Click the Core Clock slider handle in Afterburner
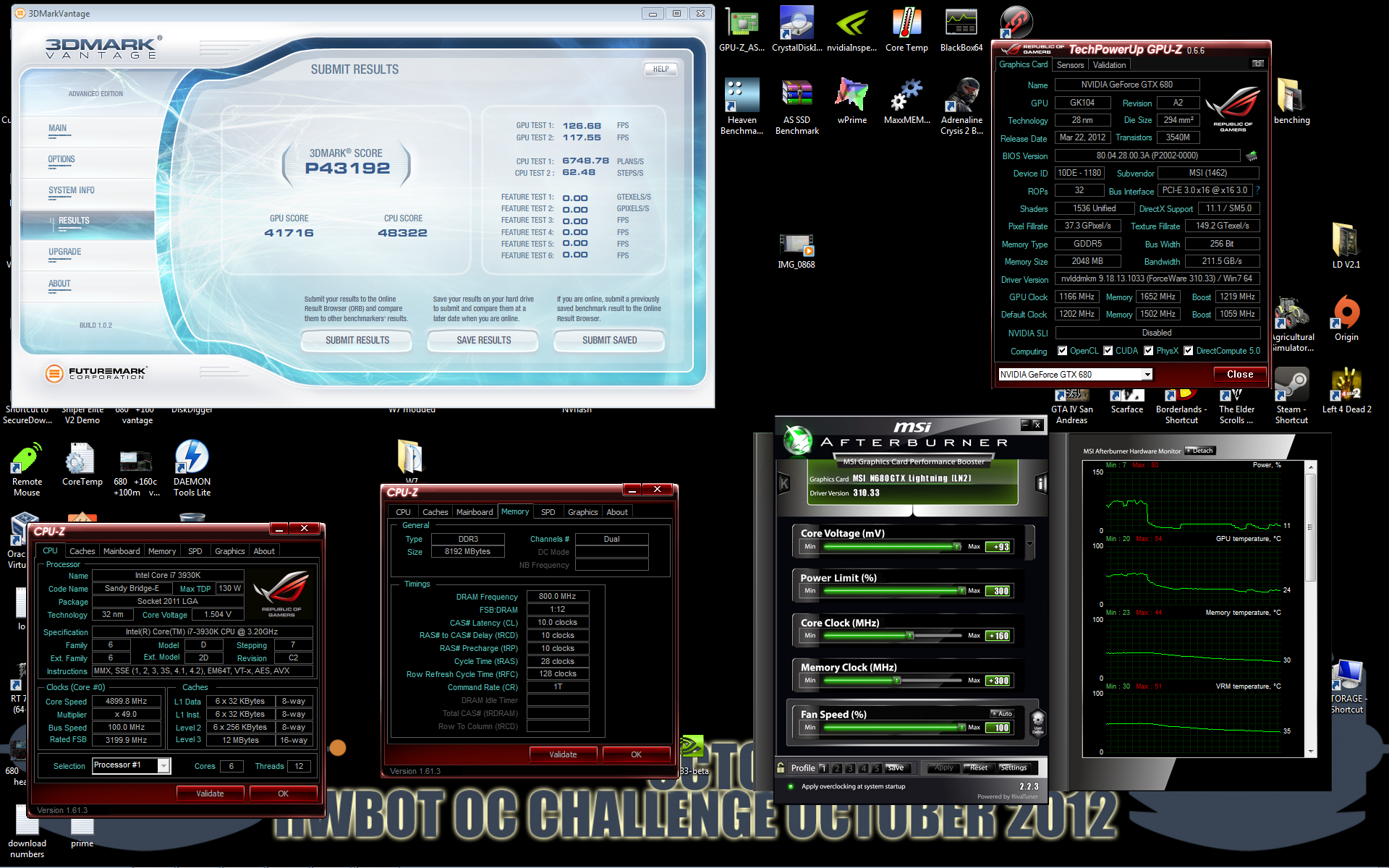Screen dimensions: 1389x868 pyautogui.click(x=910, y=636)
